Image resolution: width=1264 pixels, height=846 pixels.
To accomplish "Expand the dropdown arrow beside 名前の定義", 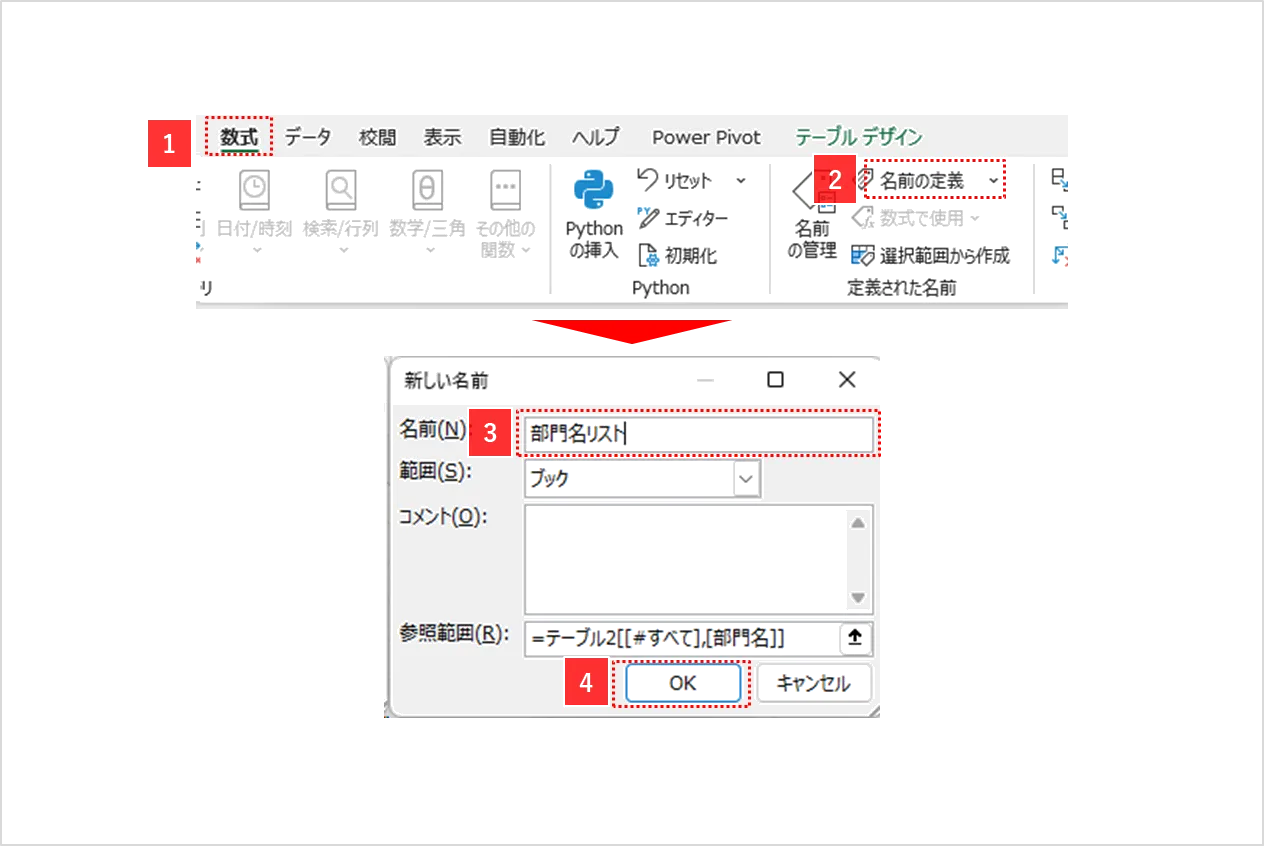I will click(x=993, y=181).
